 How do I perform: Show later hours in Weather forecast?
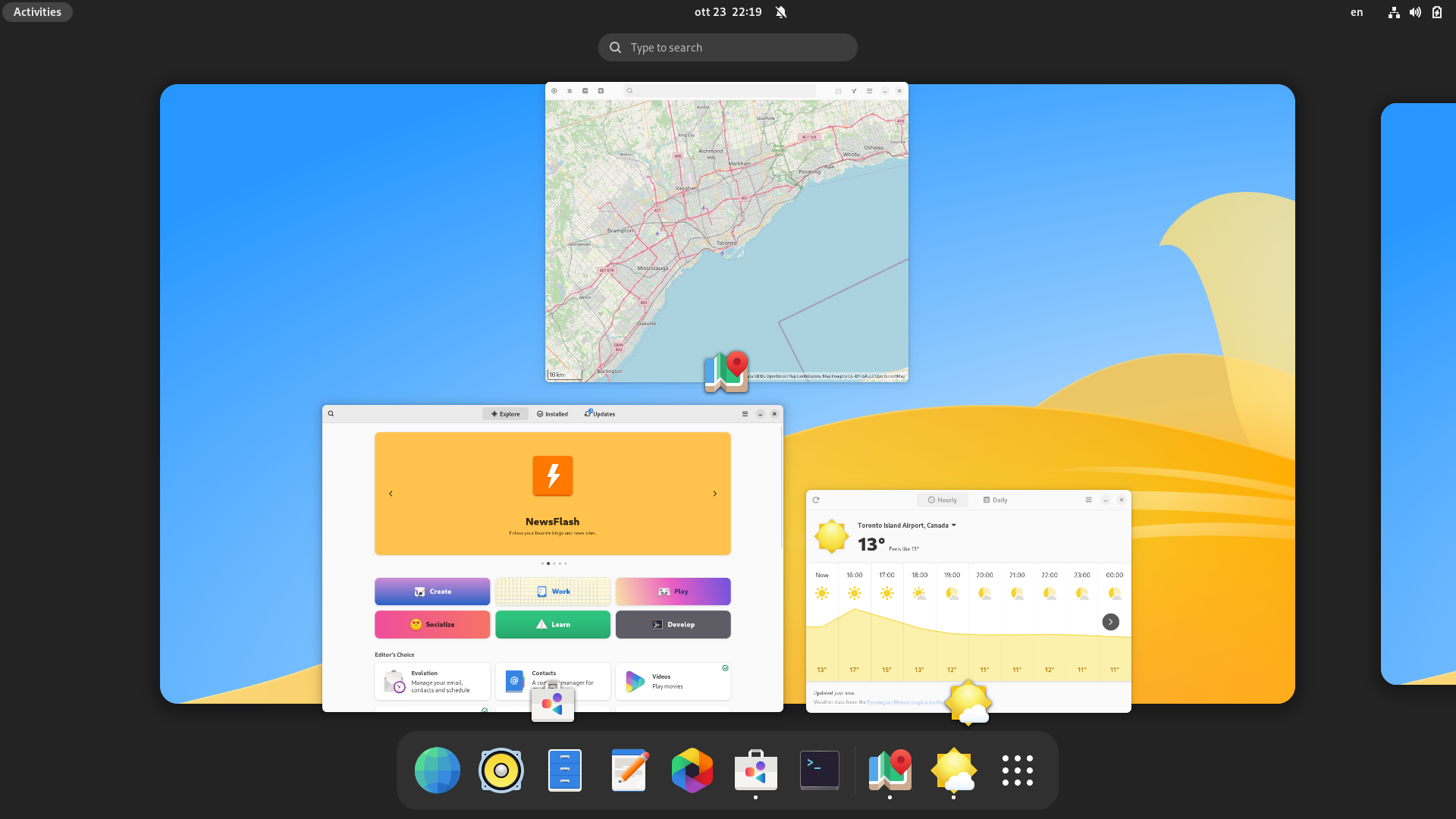[1110, 622]
